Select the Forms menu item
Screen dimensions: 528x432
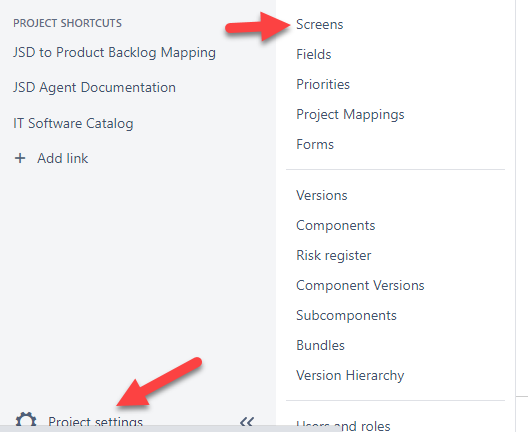pos(315,144)
